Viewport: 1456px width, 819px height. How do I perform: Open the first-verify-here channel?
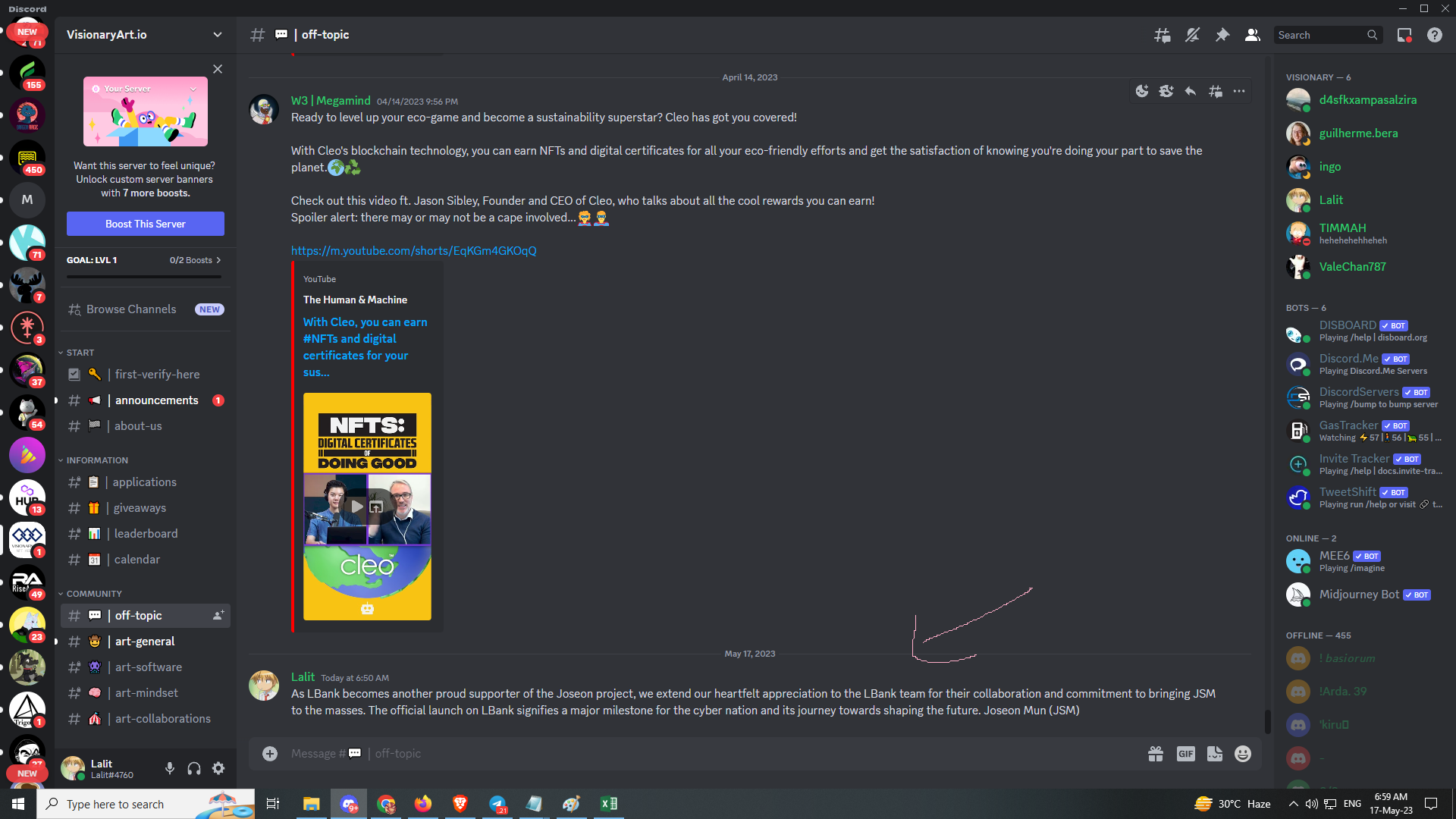(146, 375)
